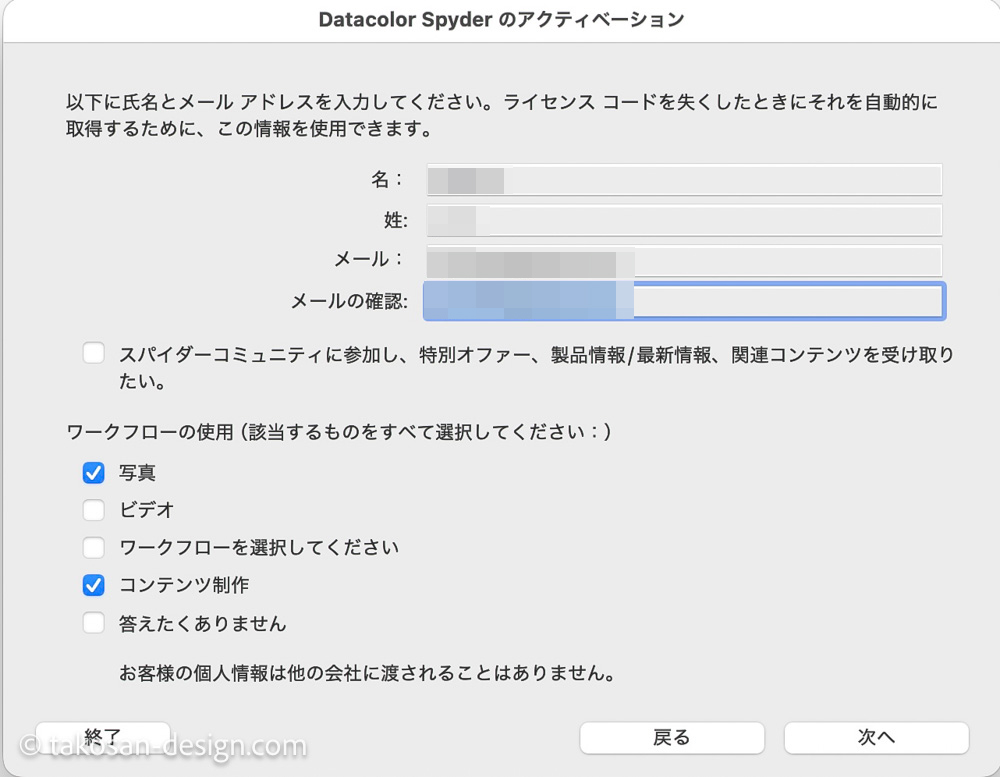Click the 次へ button
This screenshot has height=777, width=1000.
[877, 737]
